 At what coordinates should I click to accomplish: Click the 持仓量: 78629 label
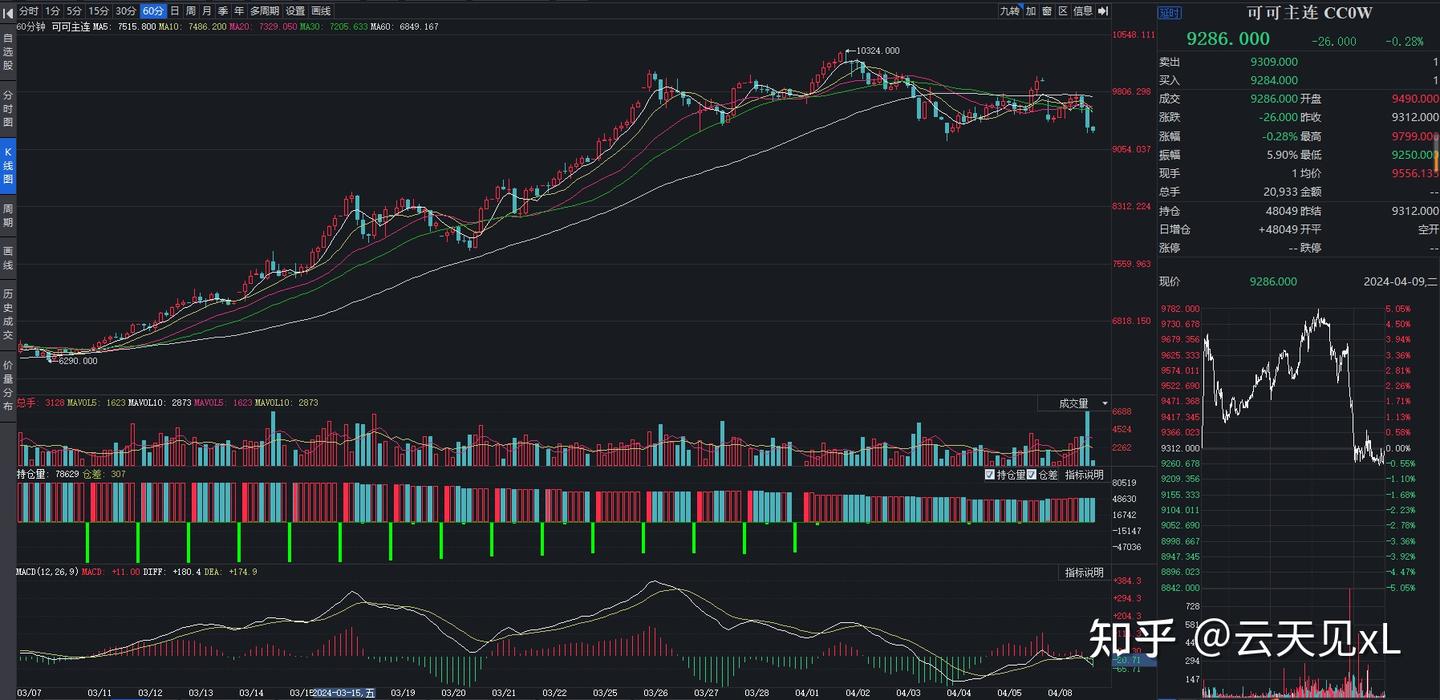[47, 475]
